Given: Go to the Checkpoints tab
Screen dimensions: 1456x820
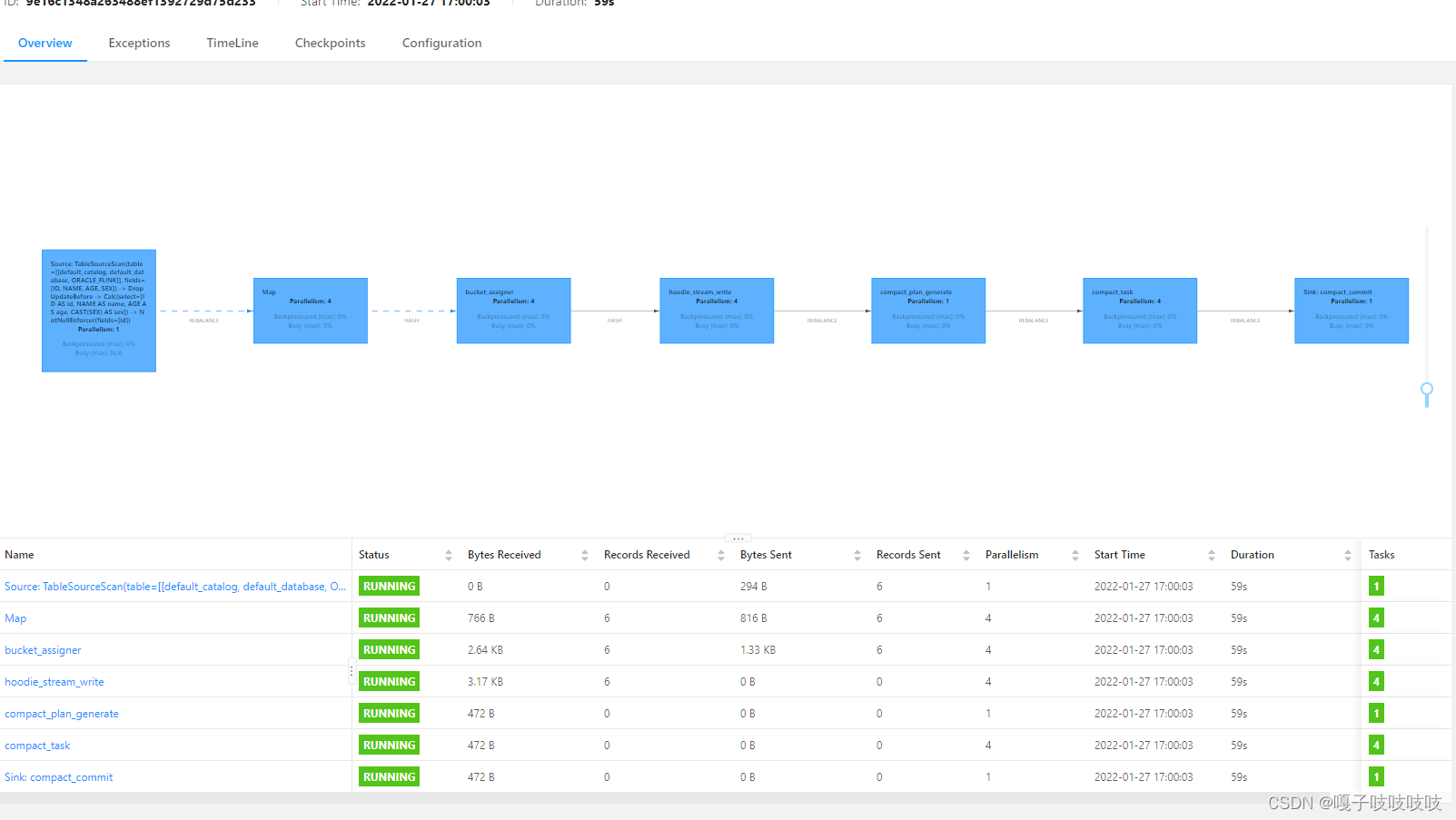Looking at the screenshot, I should click(x=330, y=43).
